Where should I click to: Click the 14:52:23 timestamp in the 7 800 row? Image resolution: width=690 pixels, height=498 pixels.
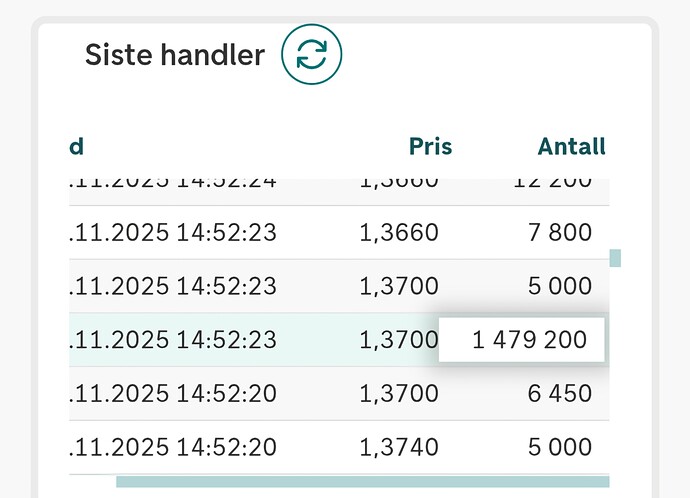(x=173, y=233)
